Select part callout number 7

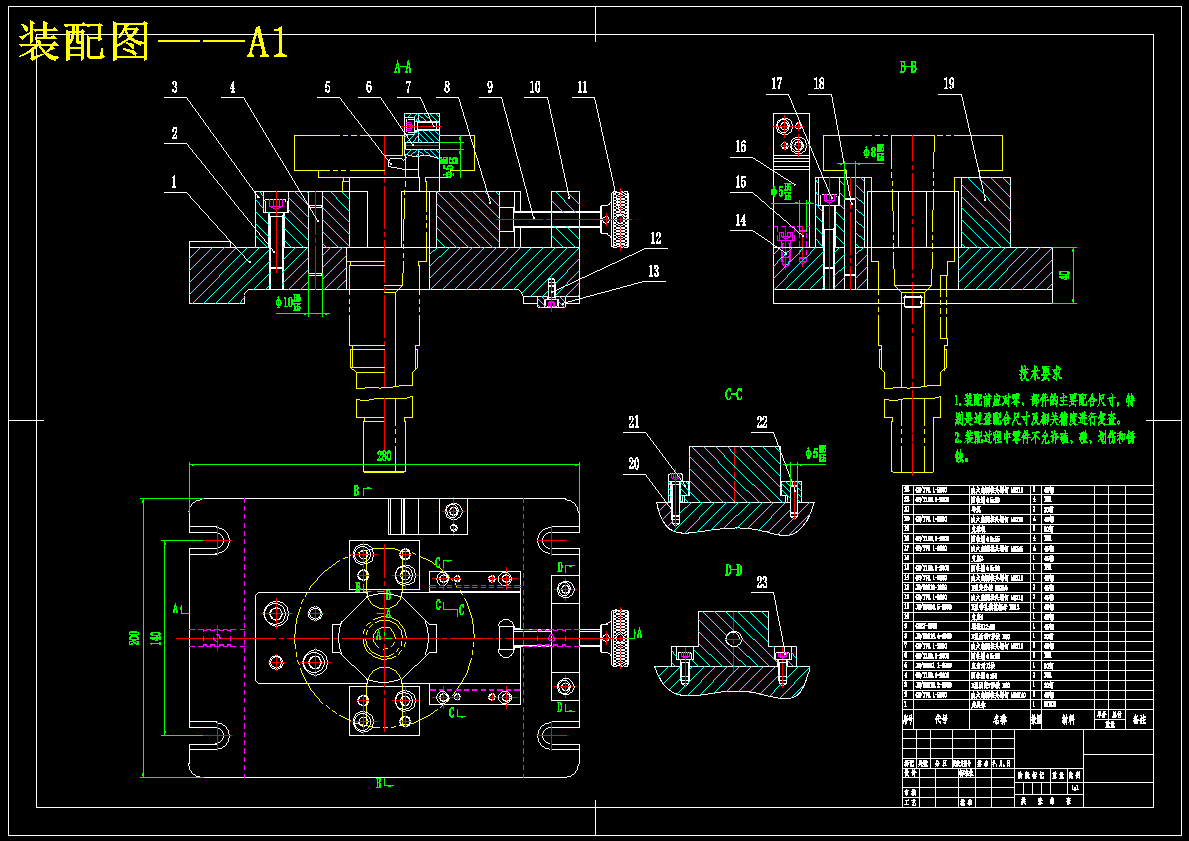pyautogui.click(x=408, y=87)
